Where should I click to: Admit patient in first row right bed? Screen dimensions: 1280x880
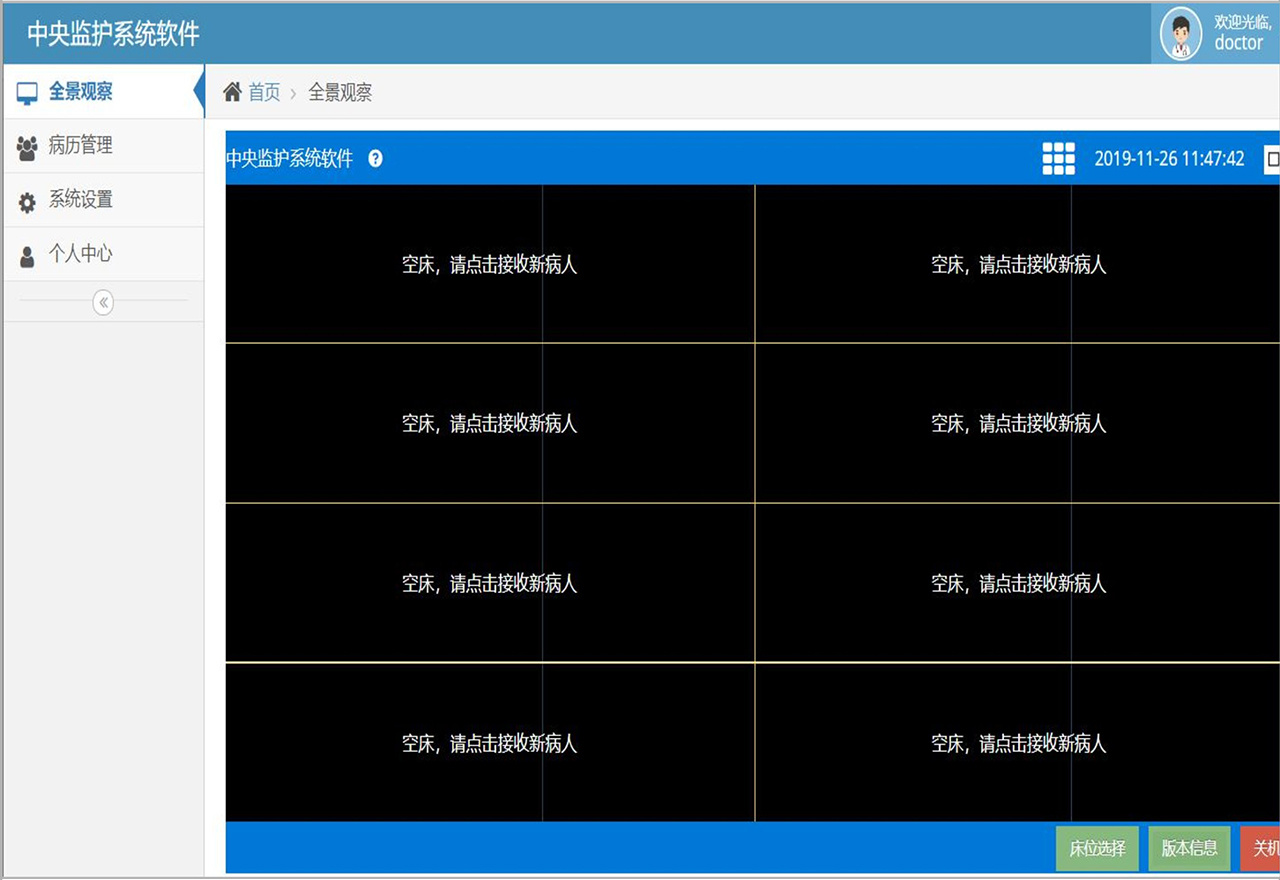1018,264
